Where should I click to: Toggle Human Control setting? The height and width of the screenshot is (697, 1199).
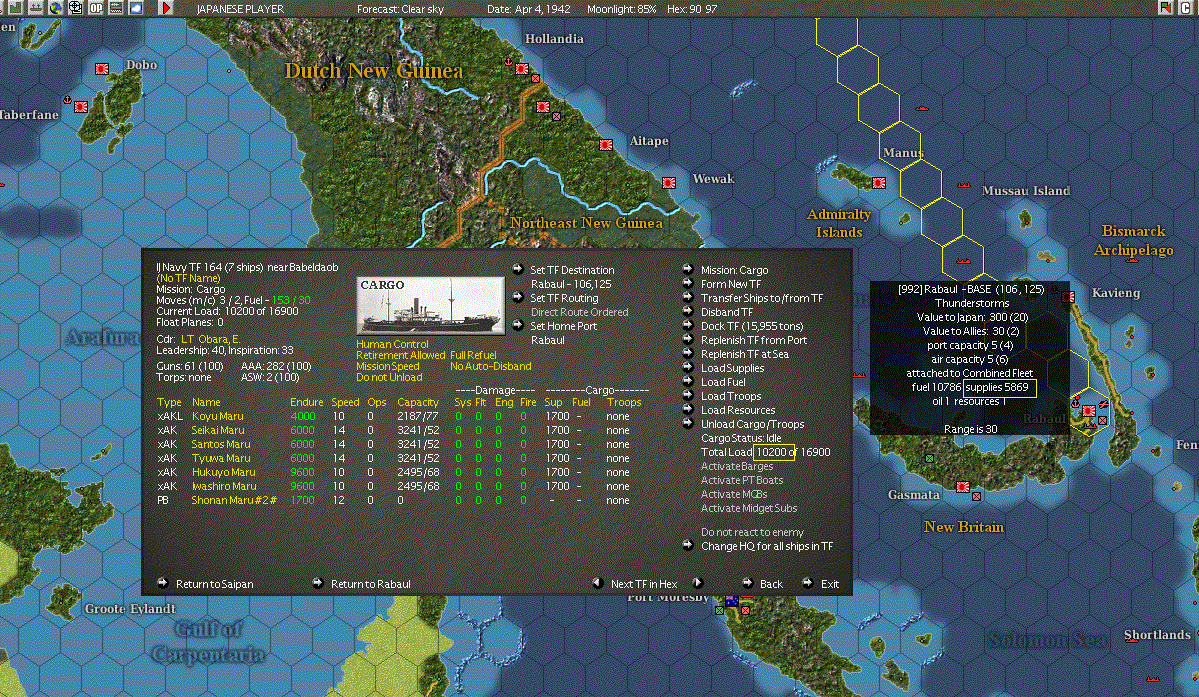[x=392, y=344]
